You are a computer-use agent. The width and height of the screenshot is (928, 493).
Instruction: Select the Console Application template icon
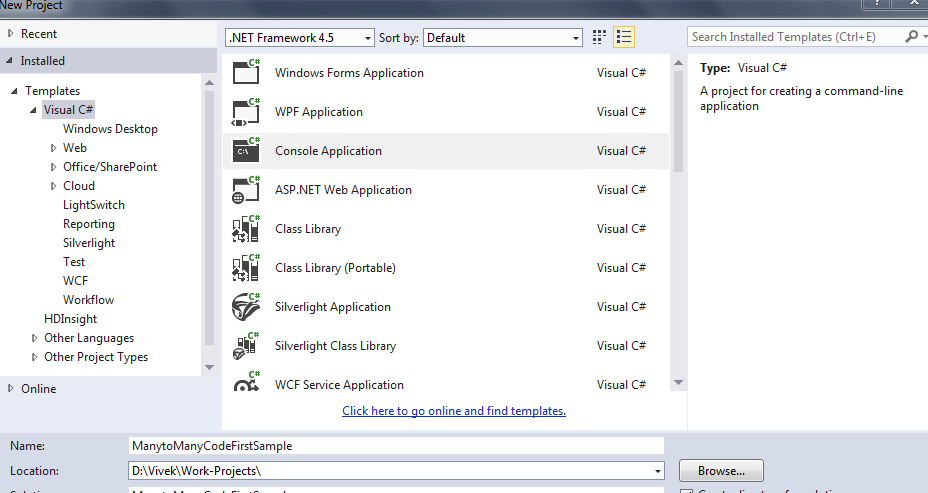point(246,151)
